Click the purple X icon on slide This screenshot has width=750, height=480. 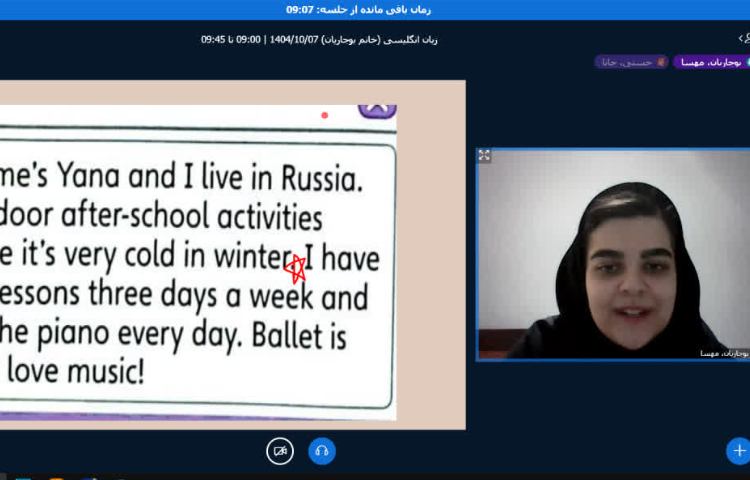tap(376, 107)
